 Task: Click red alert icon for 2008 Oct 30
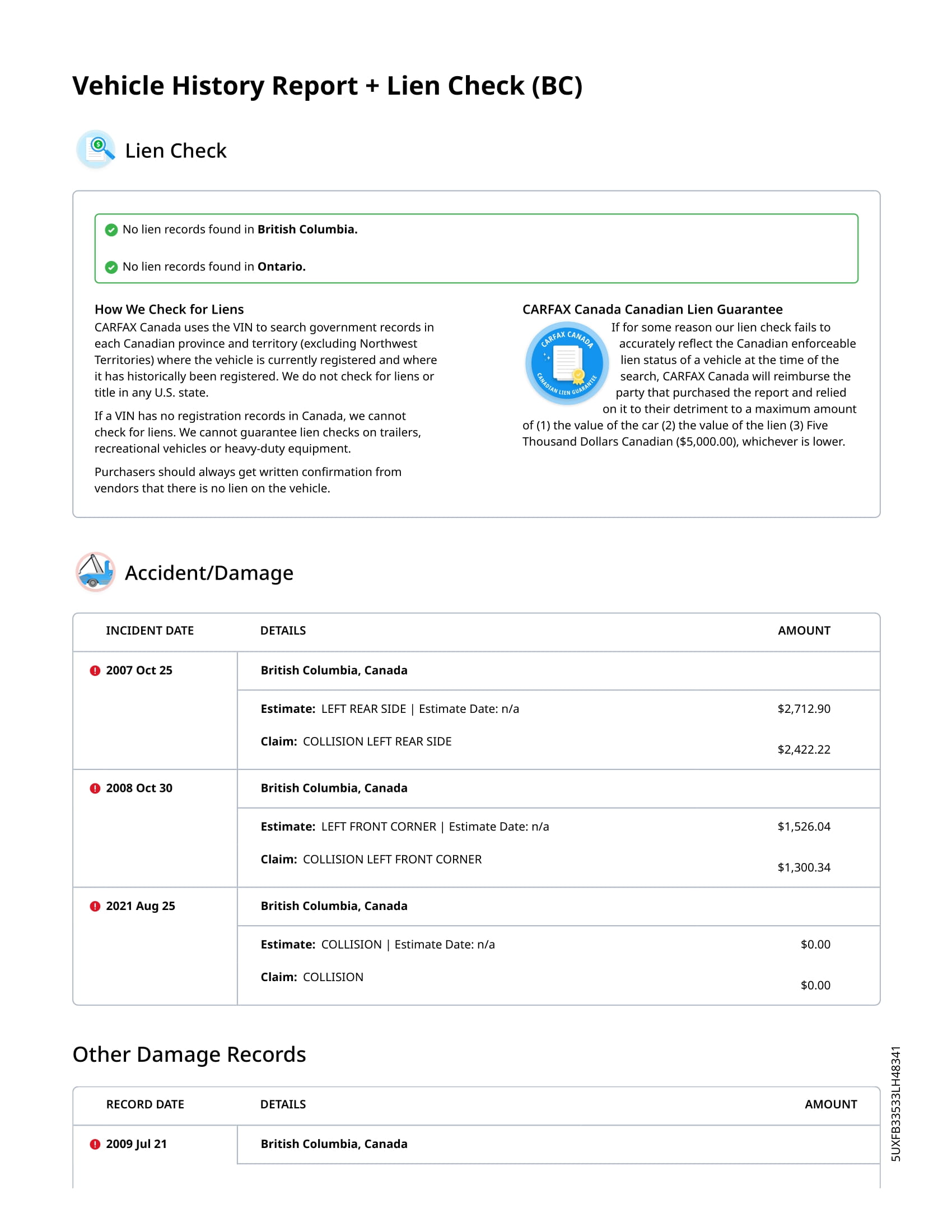click(x=95, y=788)
